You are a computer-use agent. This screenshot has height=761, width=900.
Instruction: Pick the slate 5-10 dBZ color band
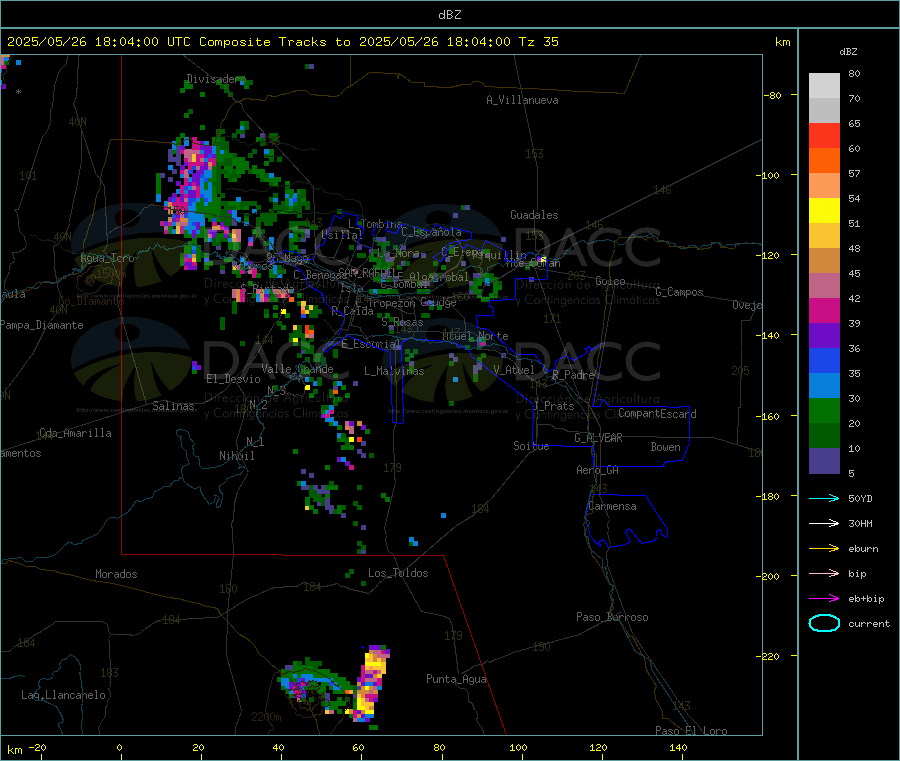point(824,461)
